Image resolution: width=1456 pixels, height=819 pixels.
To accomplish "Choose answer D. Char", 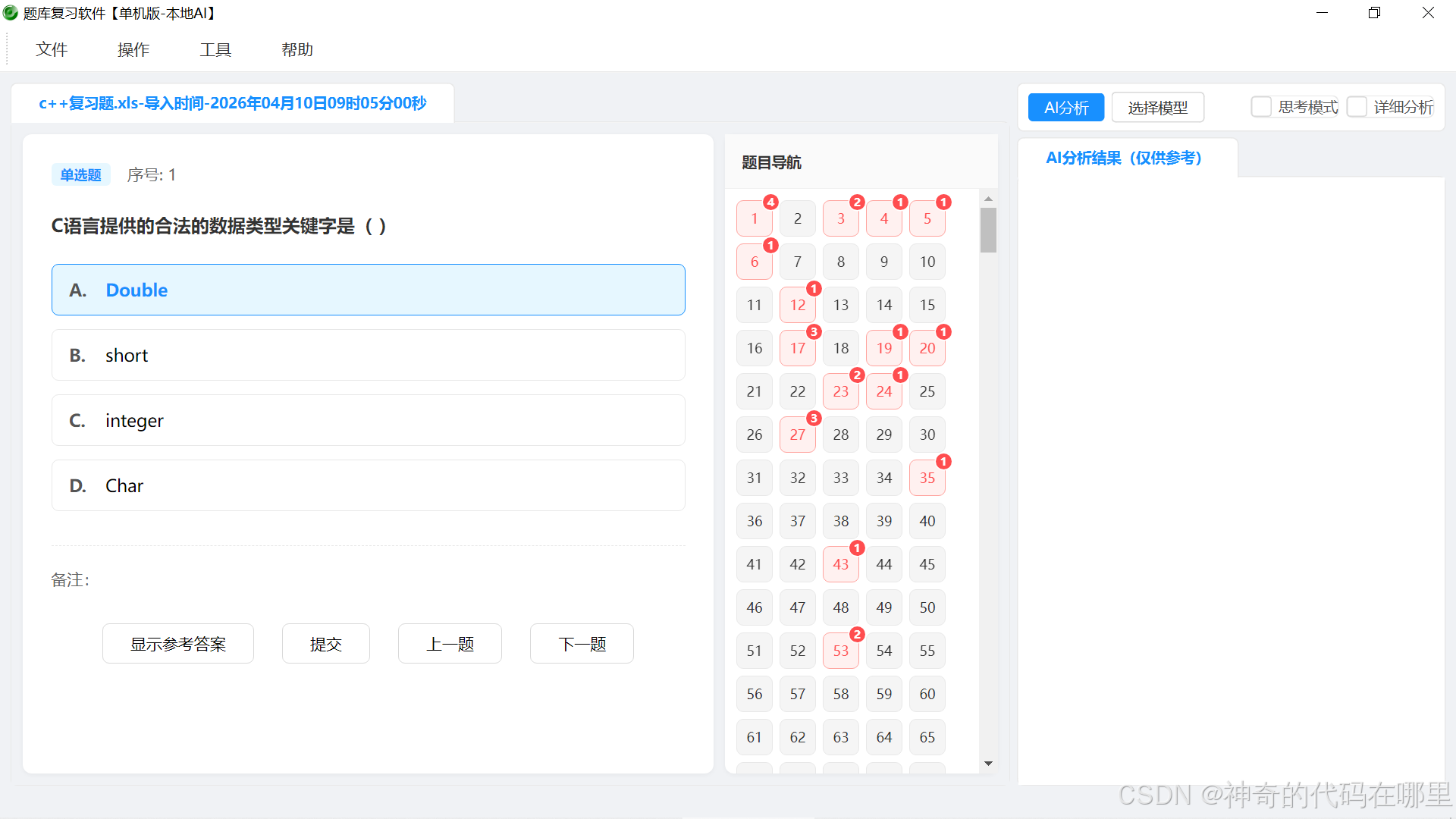I will pyautogui.click(x=369, y=485).
